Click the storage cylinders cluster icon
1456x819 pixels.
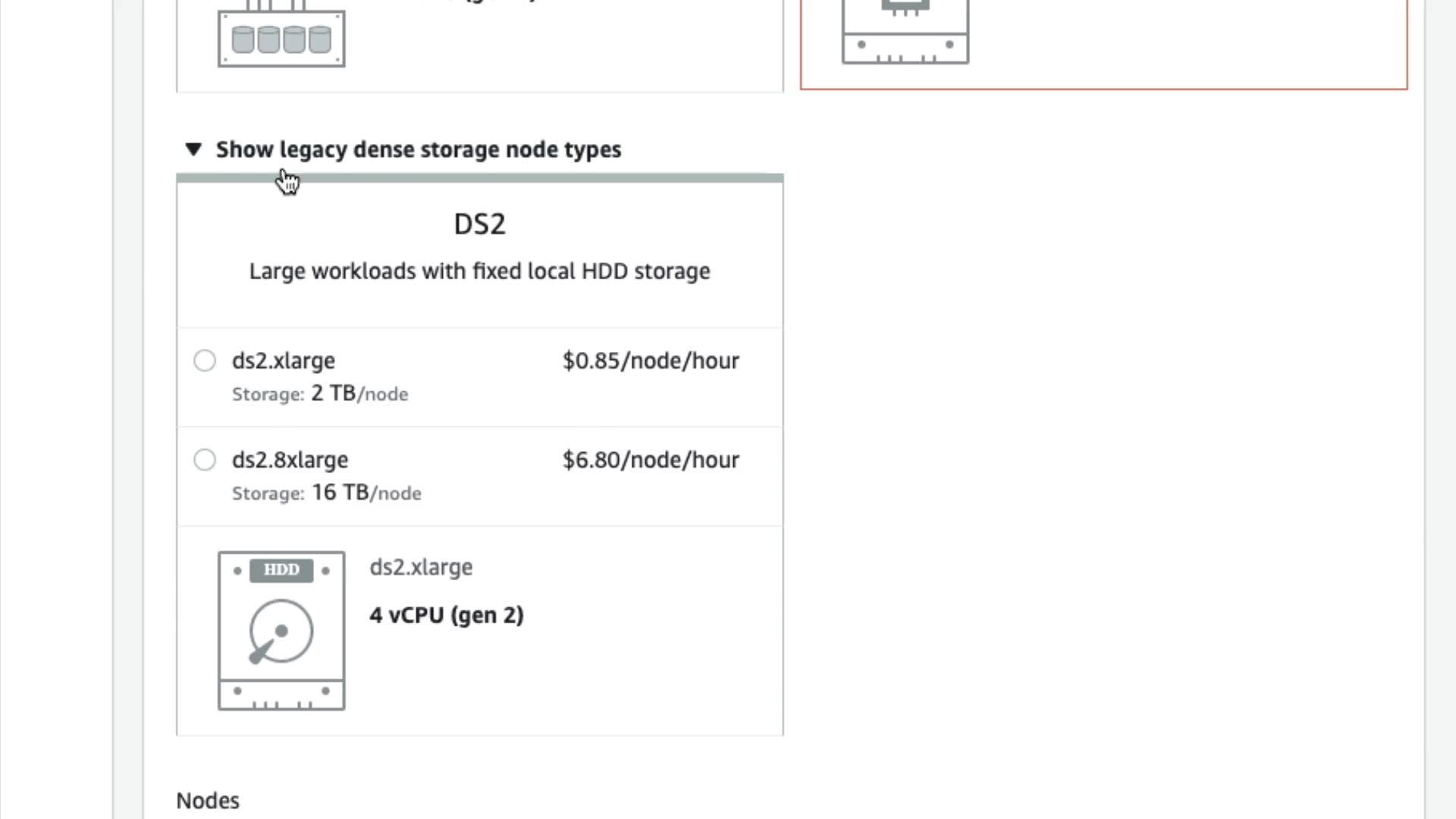coord(281,38)
